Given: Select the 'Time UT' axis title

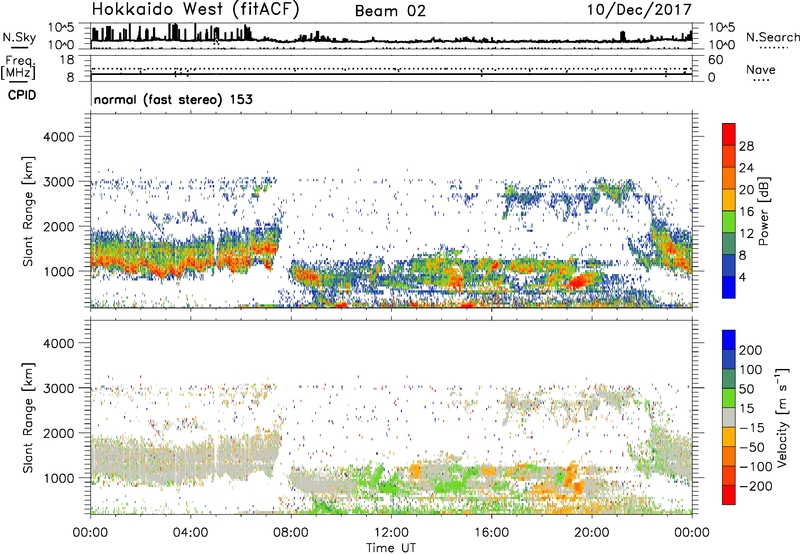Looking at the screenshot, I should 391,548.
